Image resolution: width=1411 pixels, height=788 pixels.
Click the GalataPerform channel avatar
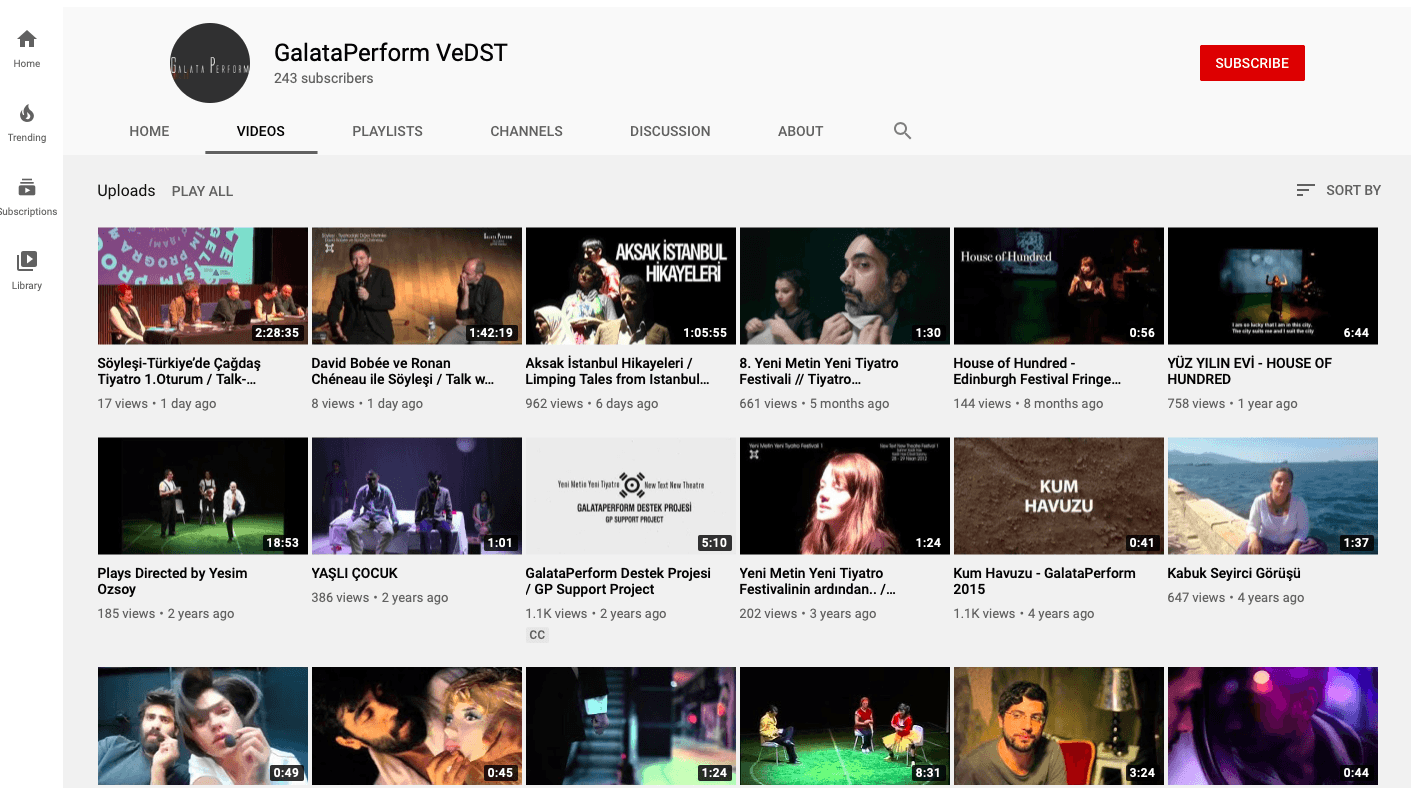pos(209,63)
